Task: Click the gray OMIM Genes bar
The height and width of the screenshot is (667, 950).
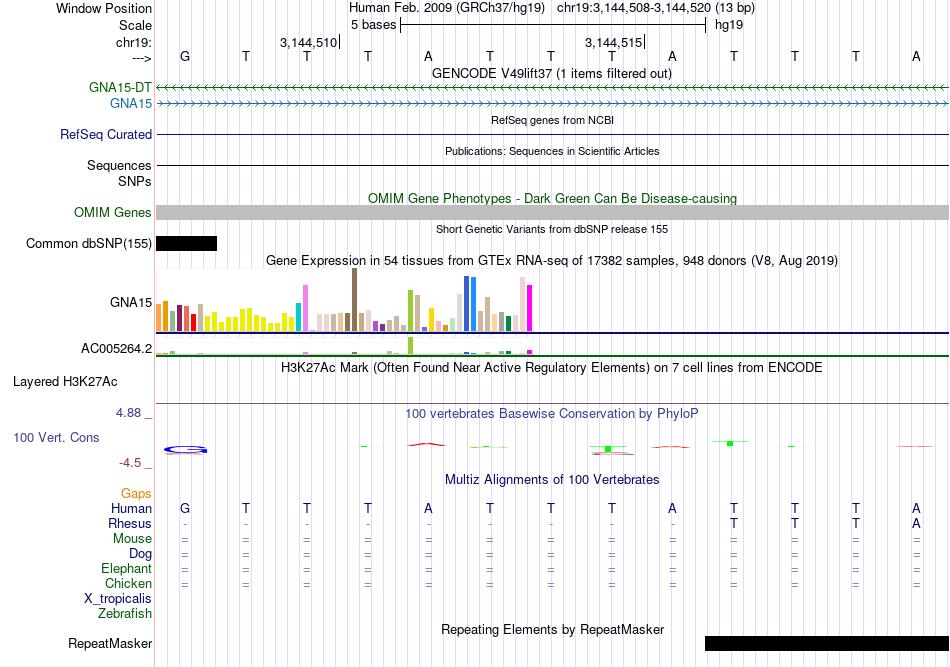Action: point(553,213)
